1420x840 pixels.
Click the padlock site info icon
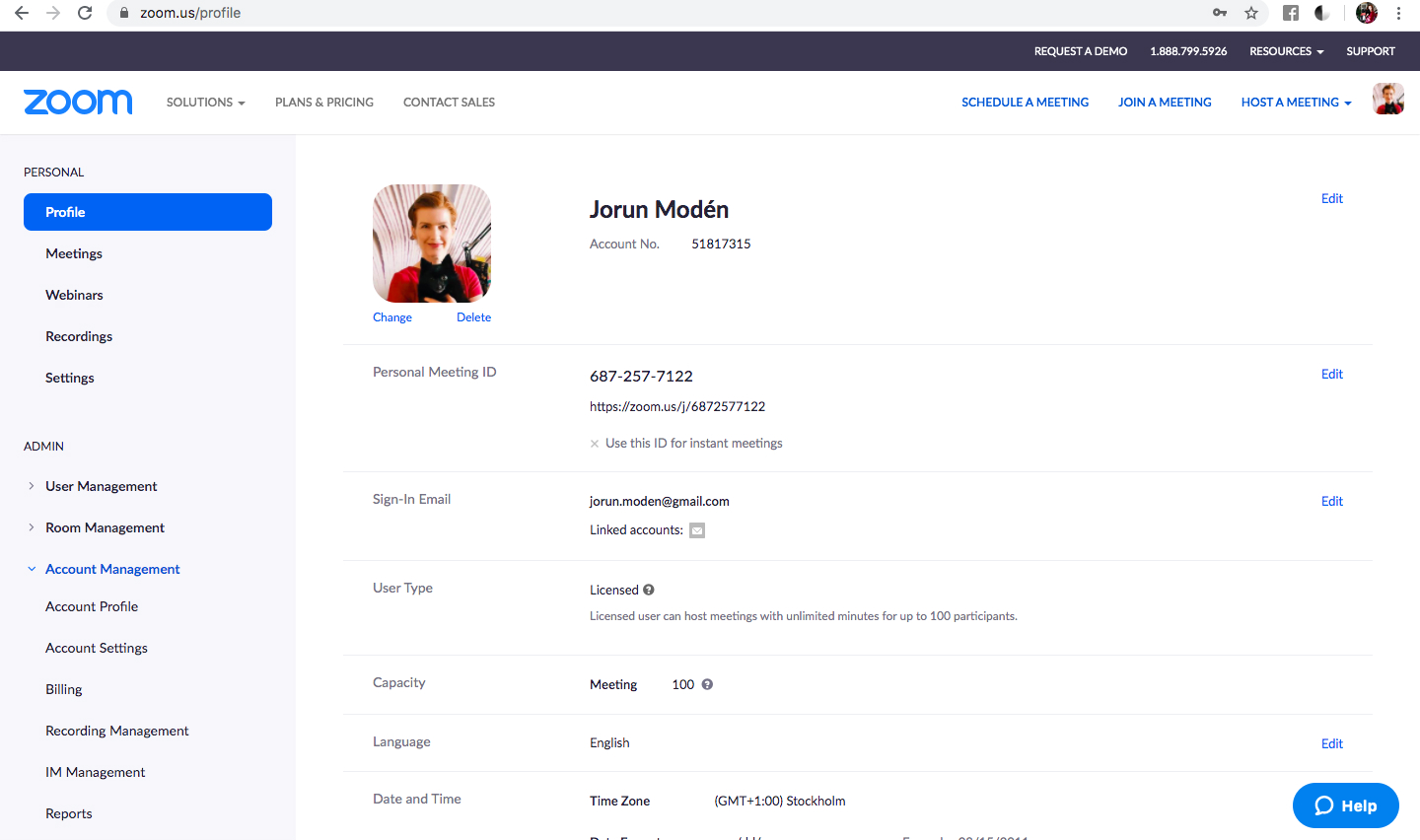pos(124,13)
